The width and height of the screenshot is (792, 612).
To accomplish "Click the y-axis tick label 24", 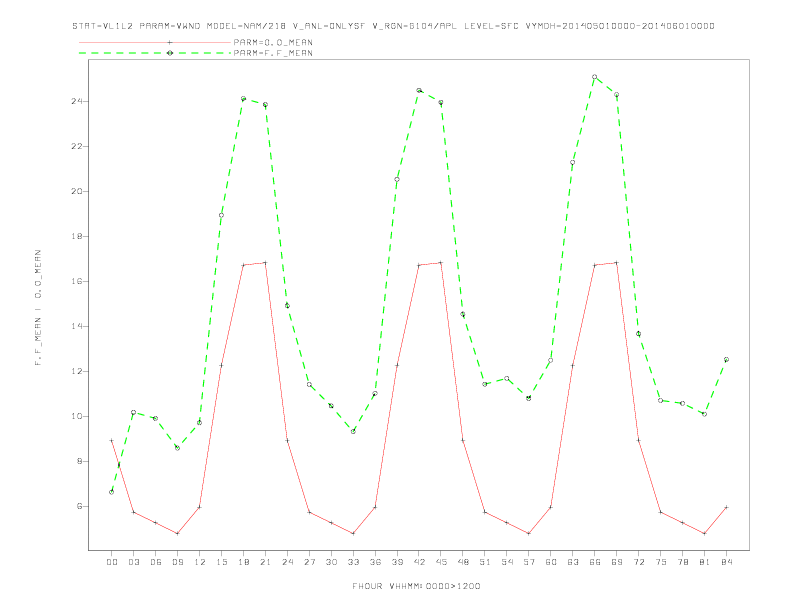I will point(77,101).
